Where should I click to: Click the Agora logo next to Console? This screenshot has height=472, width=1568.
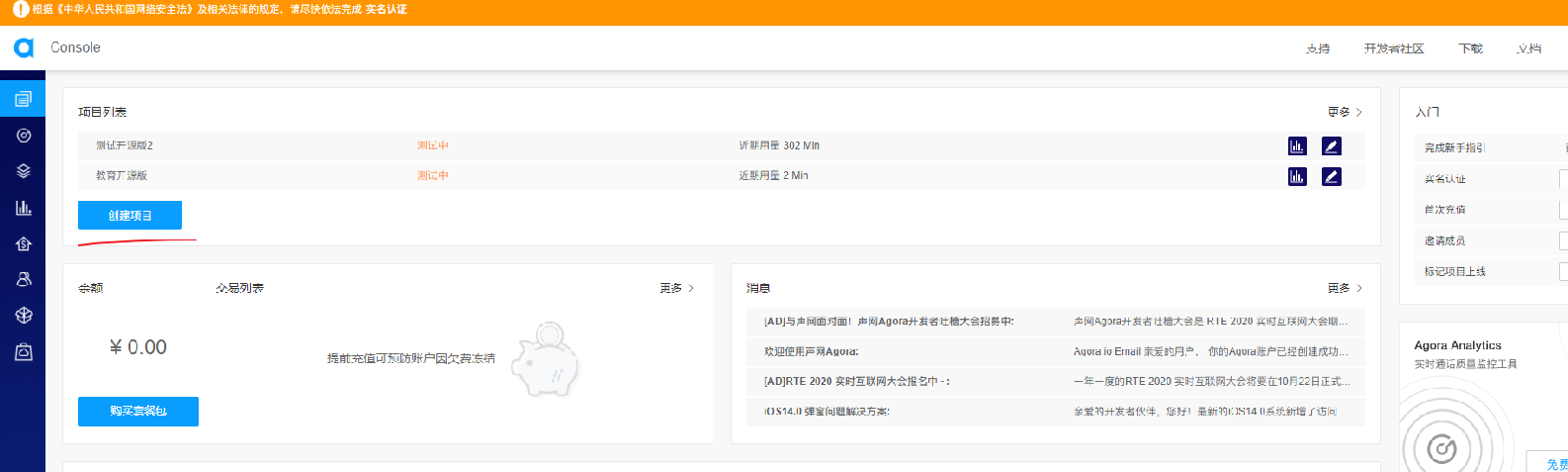click(24, 47)
